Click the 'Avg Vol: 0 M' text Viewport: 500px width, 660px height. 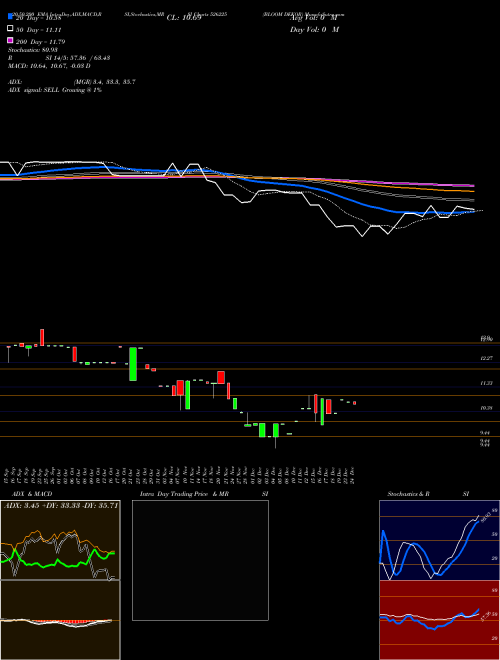pyautogui.click(x=314, y=18)
